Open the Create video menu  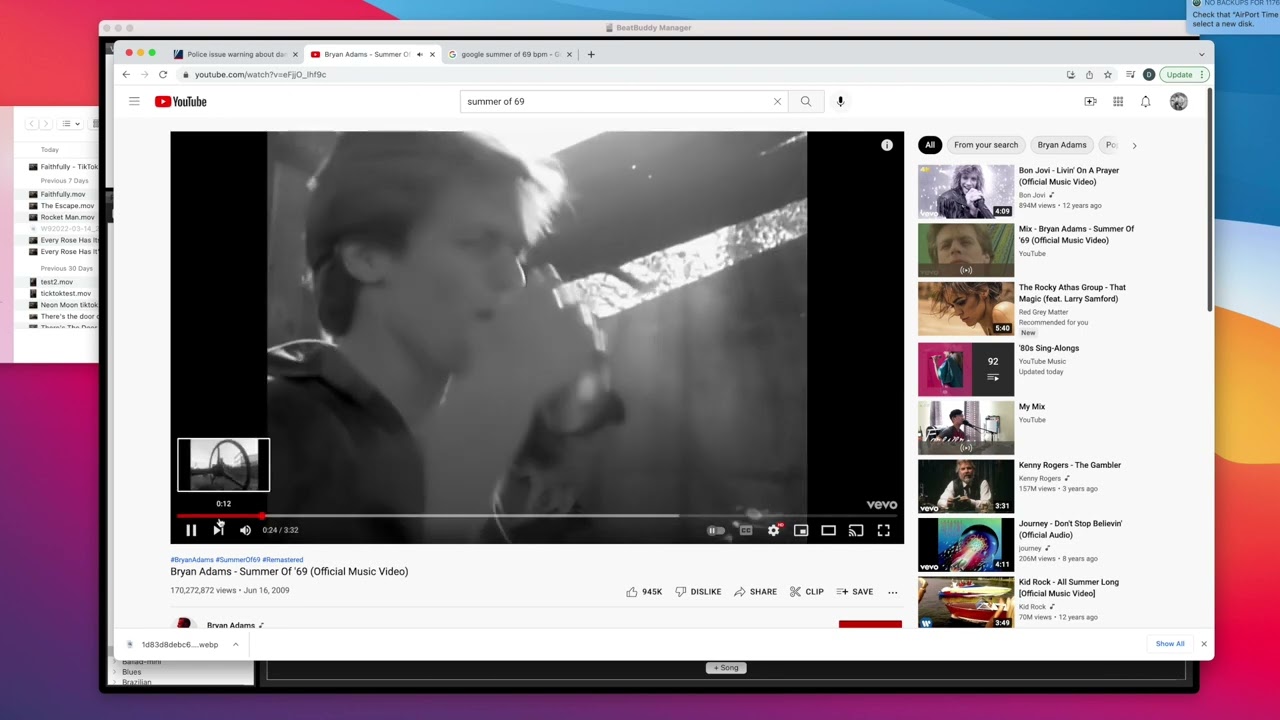pos(1090,101)
